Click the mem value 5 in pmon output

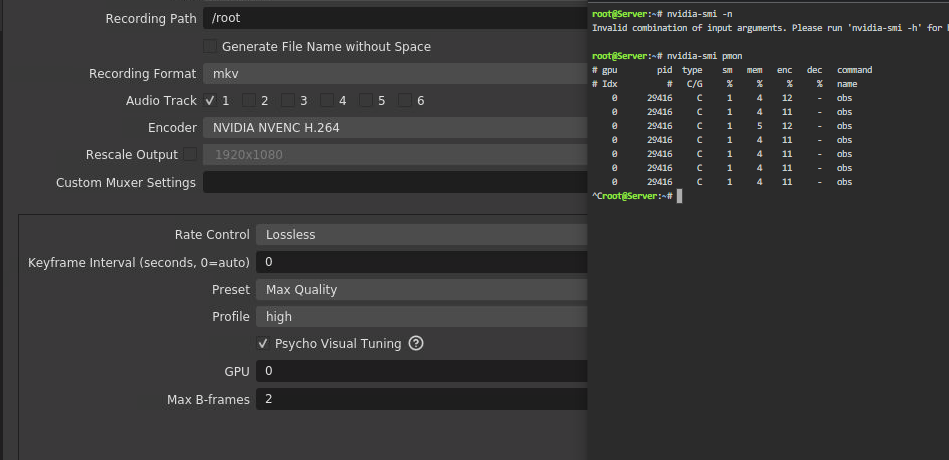click(759, 126)
